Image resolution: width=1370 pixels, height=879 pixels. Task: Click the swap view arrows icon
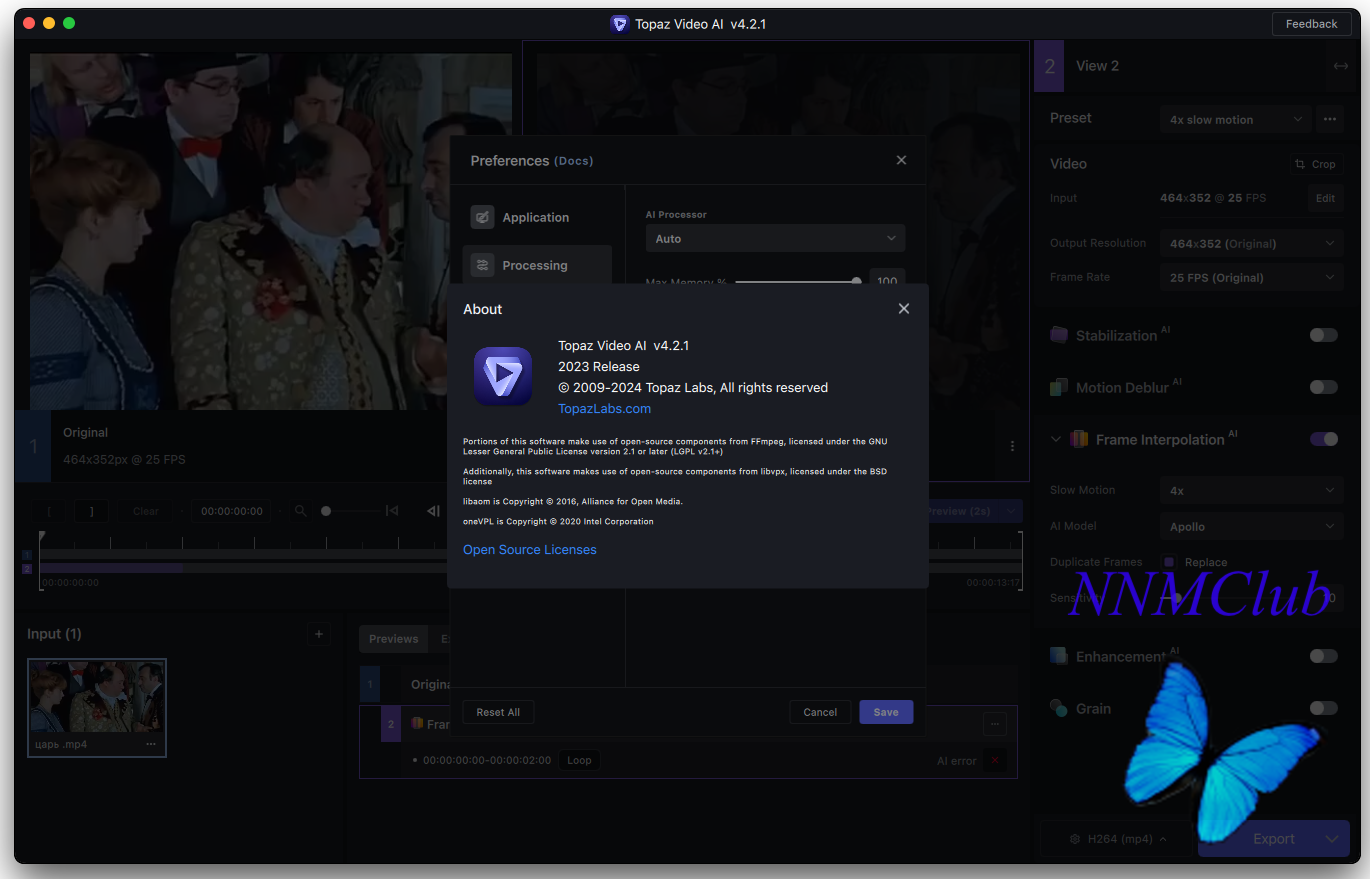[1340, 66]
